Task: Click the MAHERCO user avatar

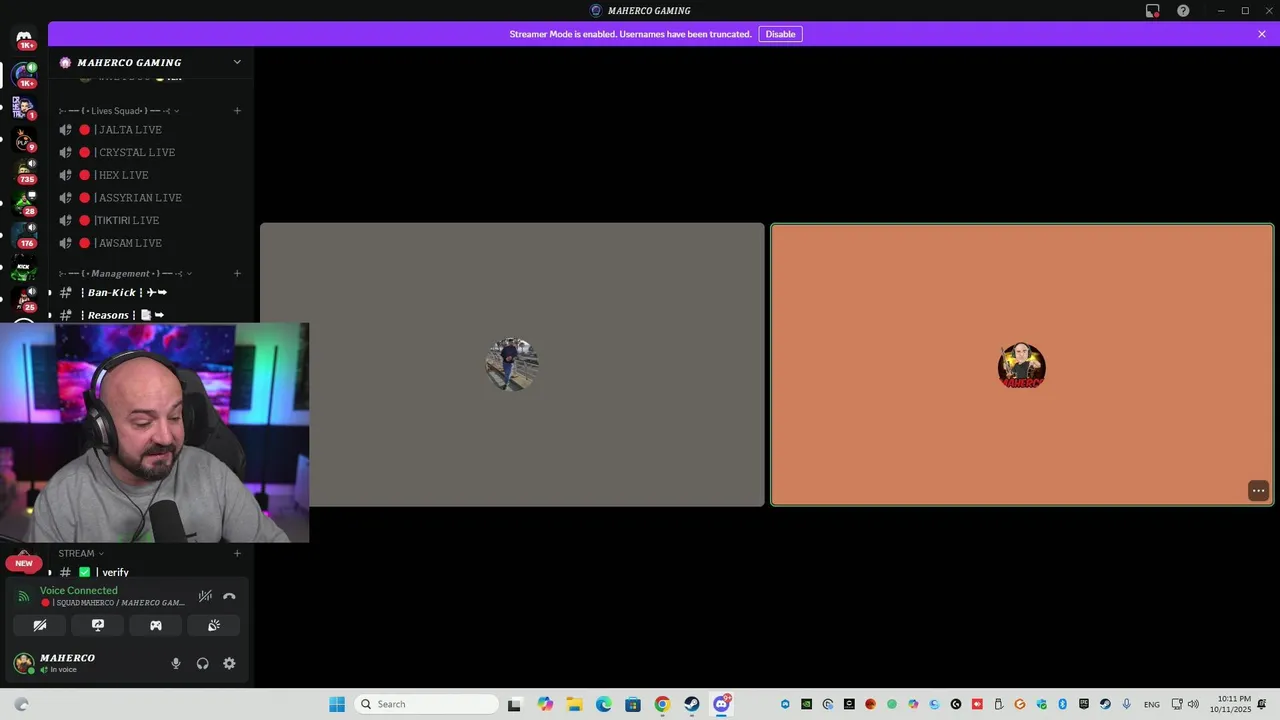Action: click(24, 663)
